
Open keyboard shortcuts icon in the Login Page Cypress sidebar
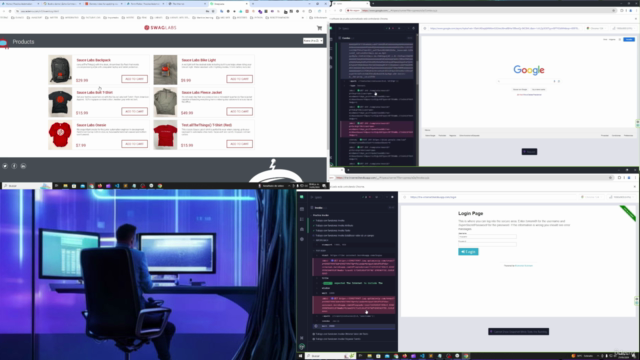click(x=302, y=338)
